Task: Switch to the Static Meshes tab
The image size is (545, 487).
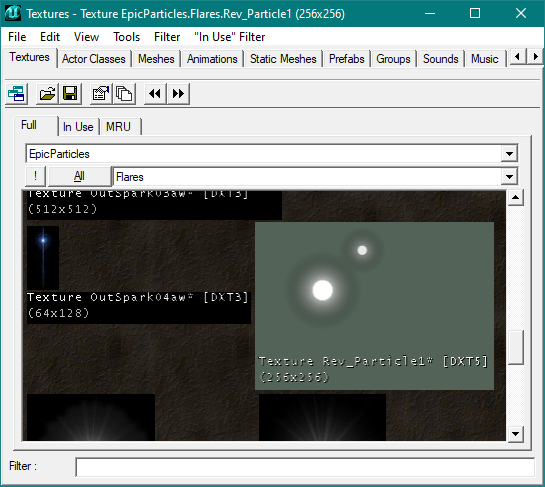Action: click(x=283, y=59)
